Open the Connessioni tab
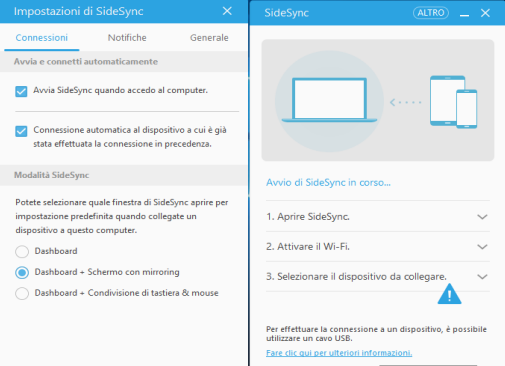Viewport: 505px width, 366px height. click(x=42, y=38)
